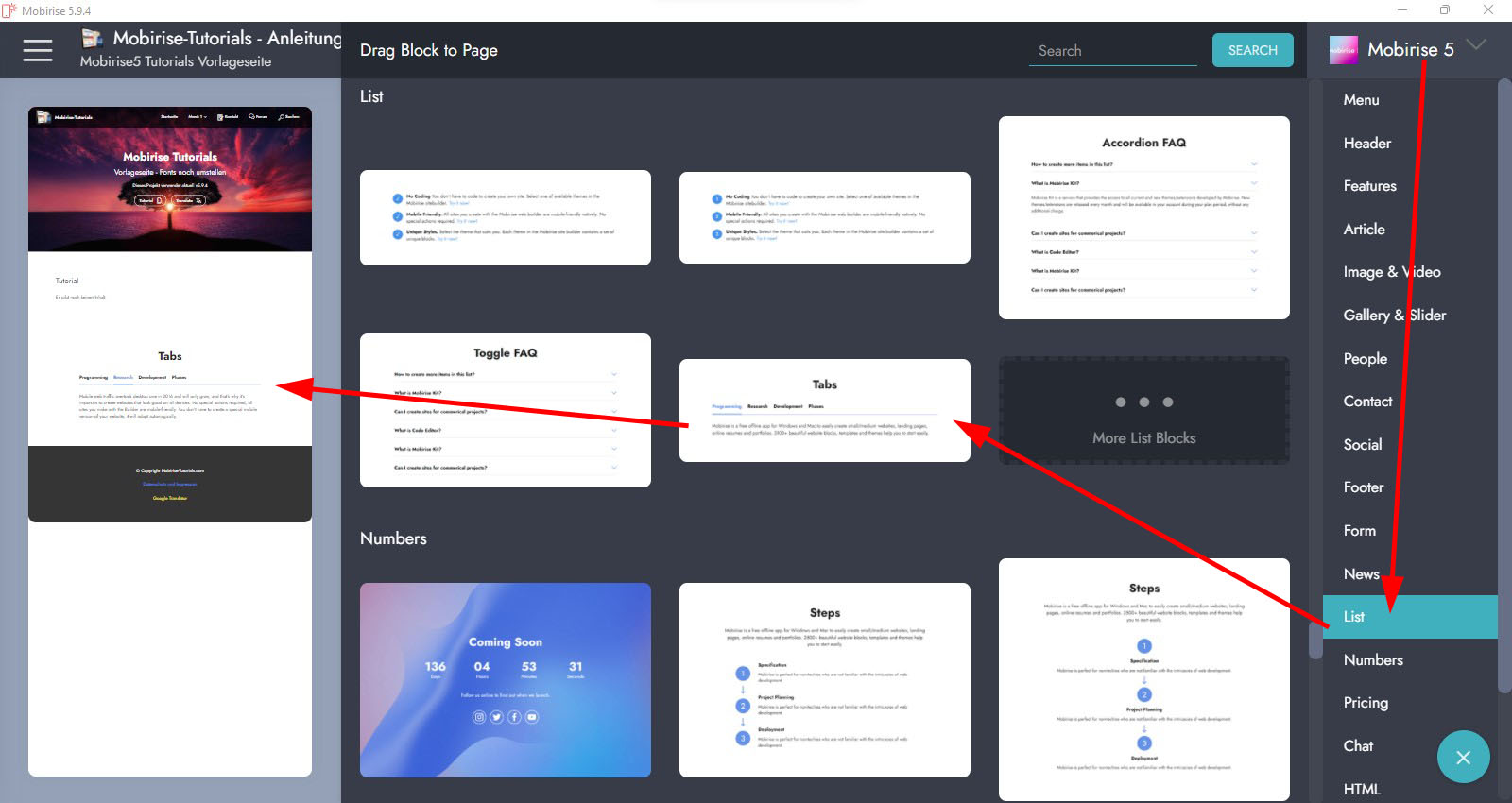Click the More List Blocks dots tile
The image size is (1512, 803).
click(x=1143, y=411)
